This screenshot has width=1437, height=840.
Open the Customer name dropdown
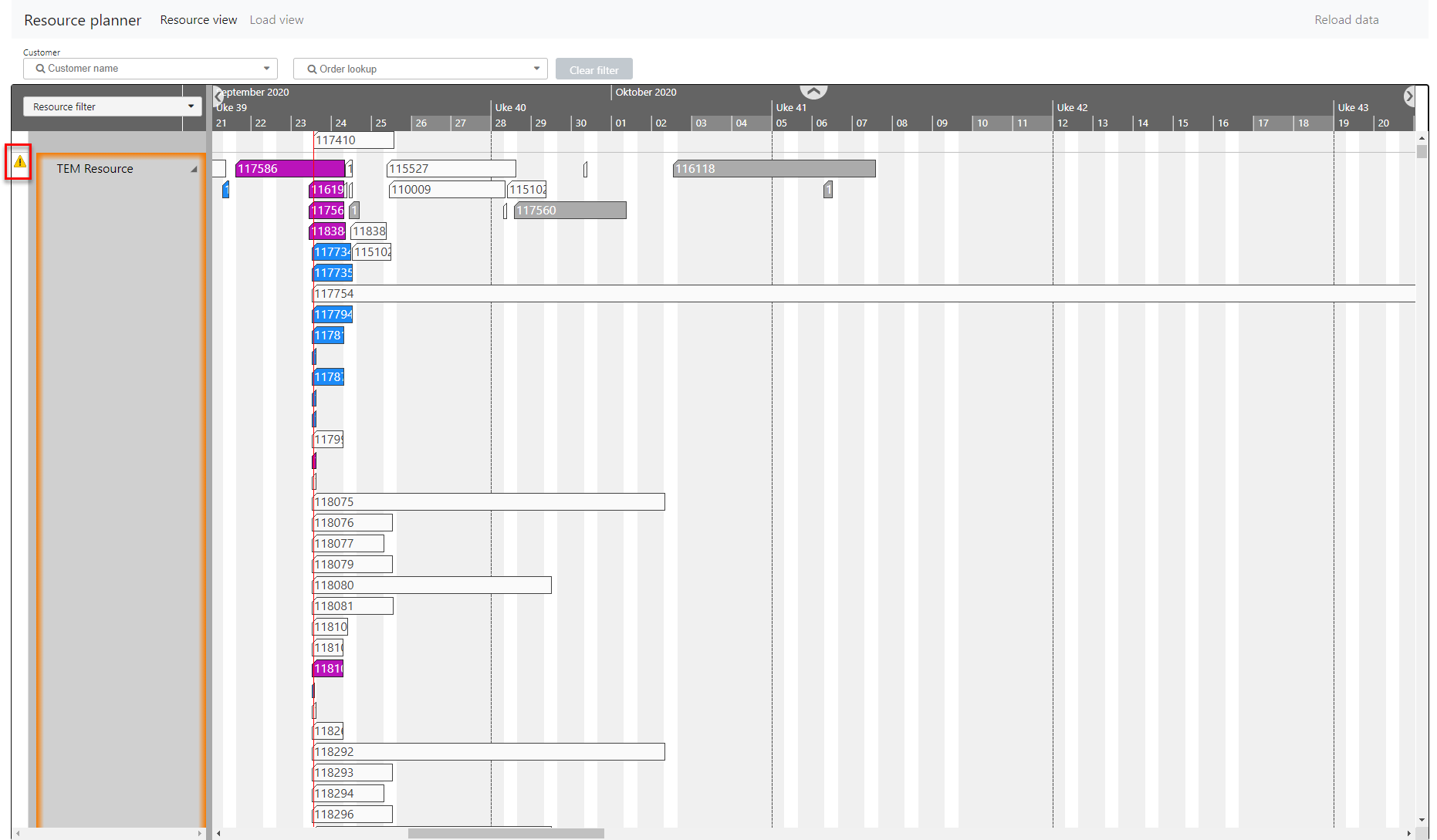[x=266, y=69]
